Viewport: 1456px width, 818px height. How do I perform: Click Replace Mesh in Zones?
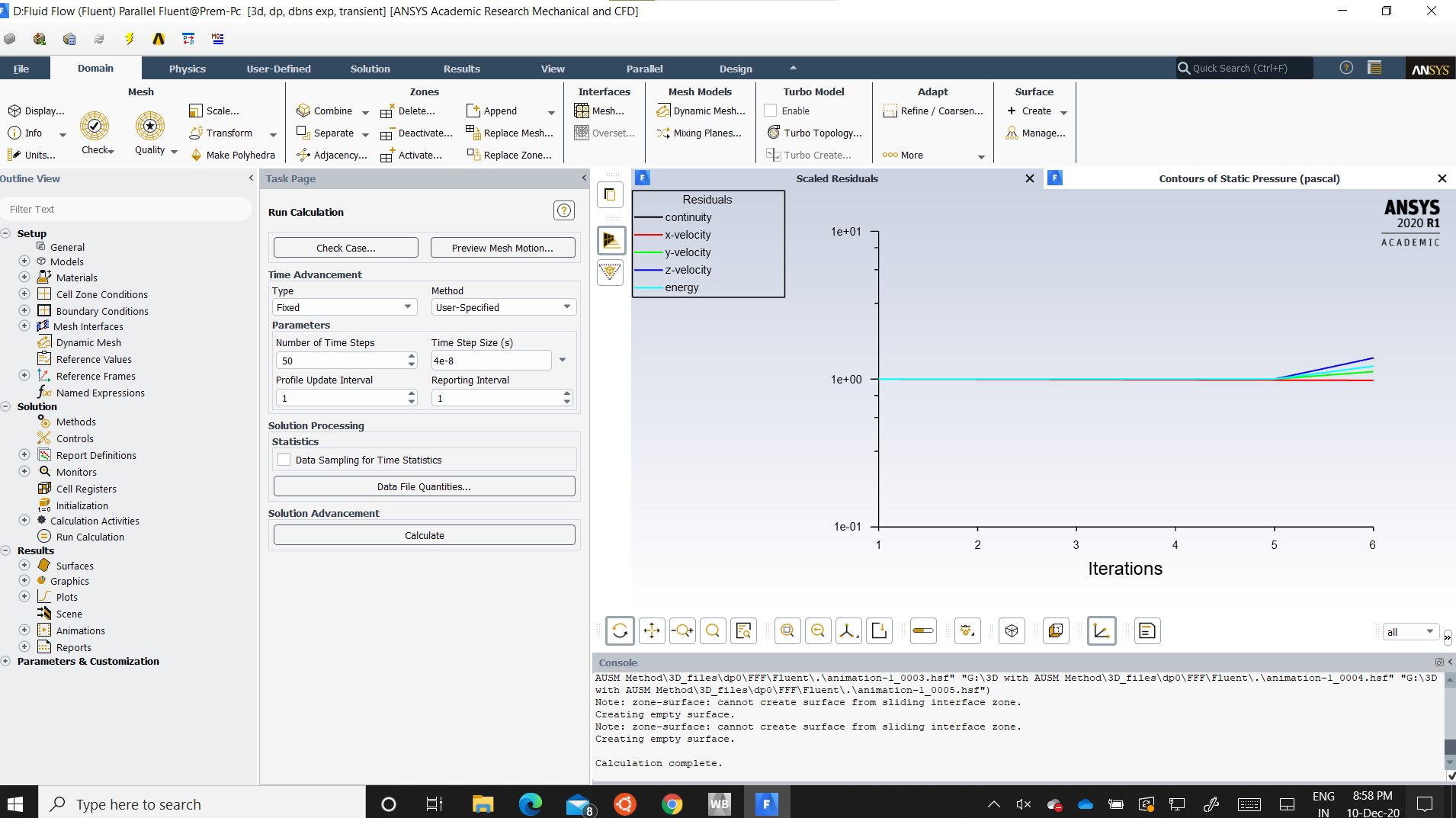tap(510, 133)
